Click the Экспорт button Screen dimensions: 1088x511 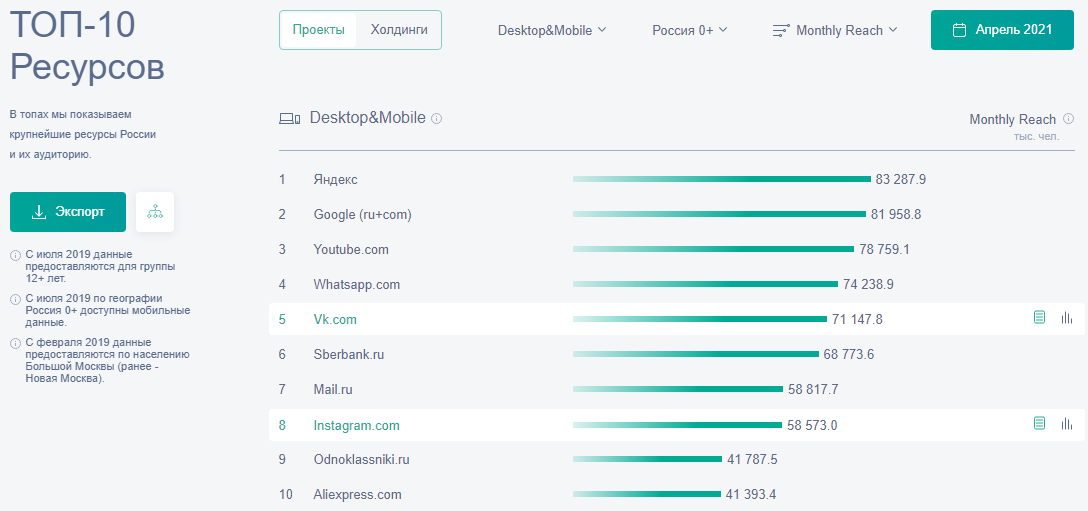click(68, 212)
